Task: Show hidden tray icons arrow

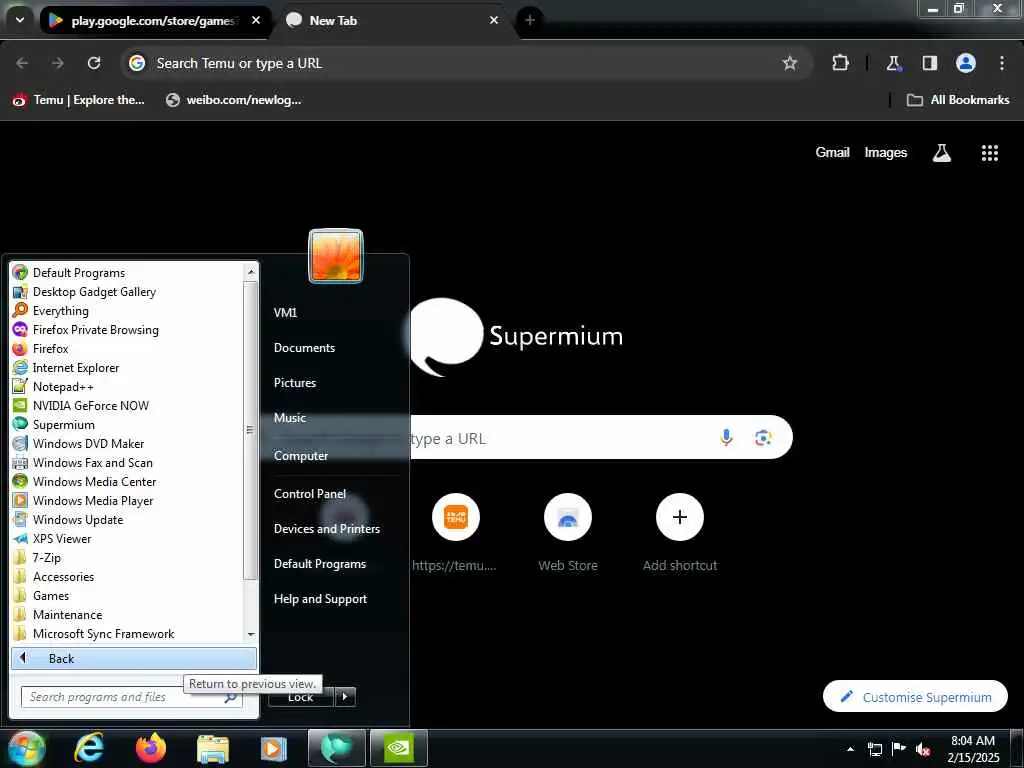Action: pos(850,749)
